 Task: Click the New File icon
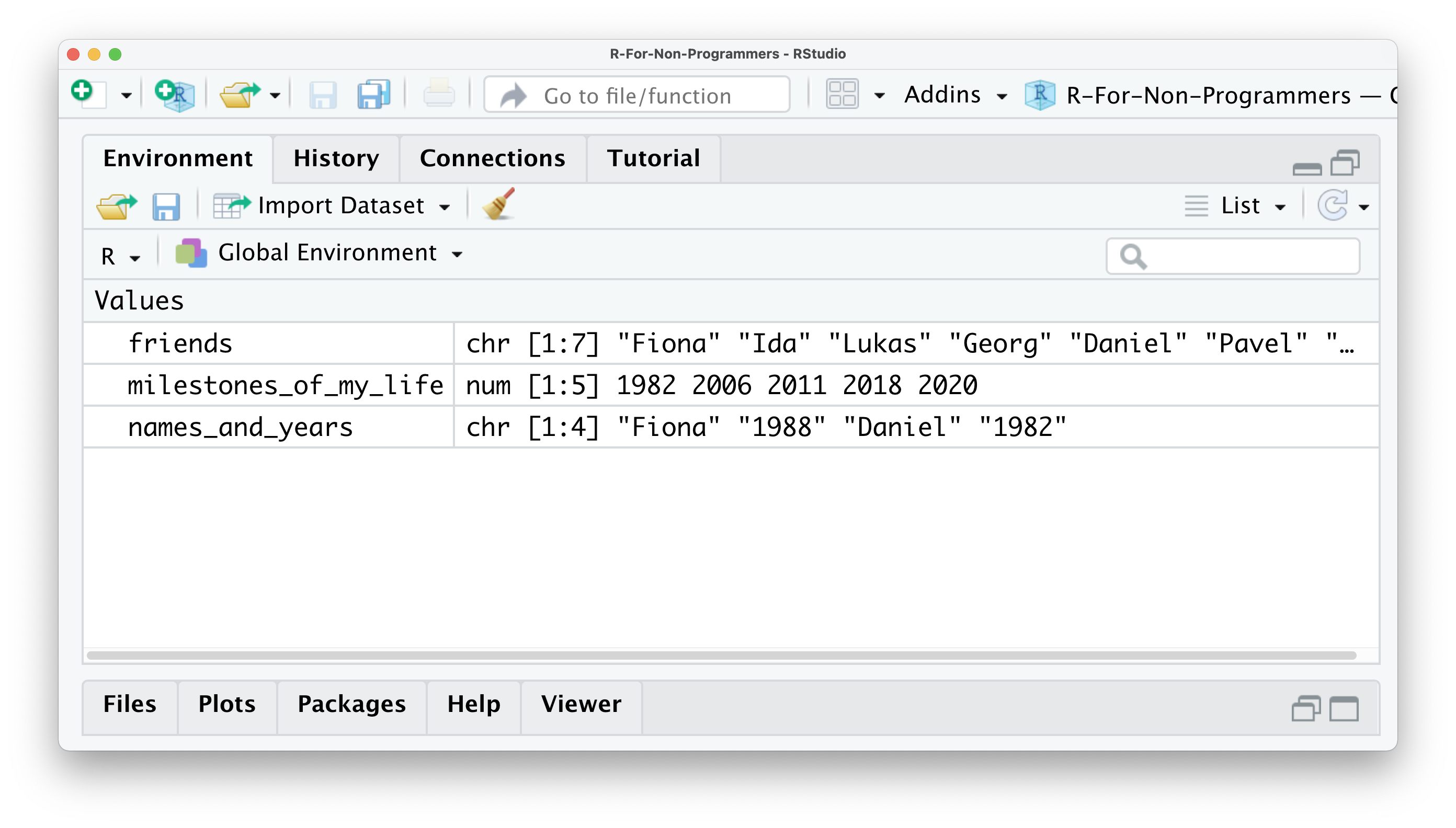coord(88,94)
